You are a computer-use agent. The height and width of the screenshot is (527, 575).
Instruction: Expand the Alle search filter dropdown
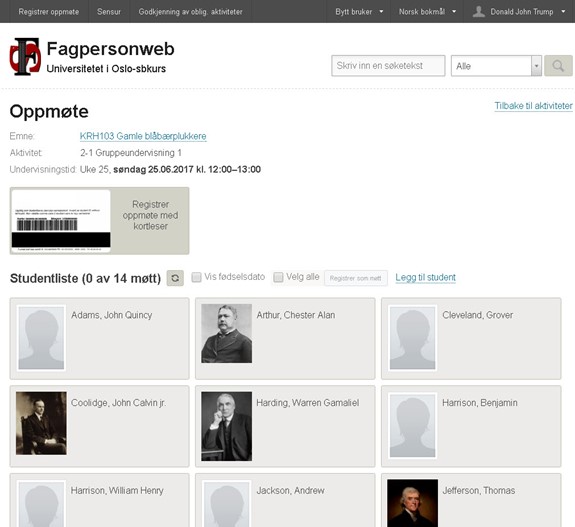tap(496, 66)
